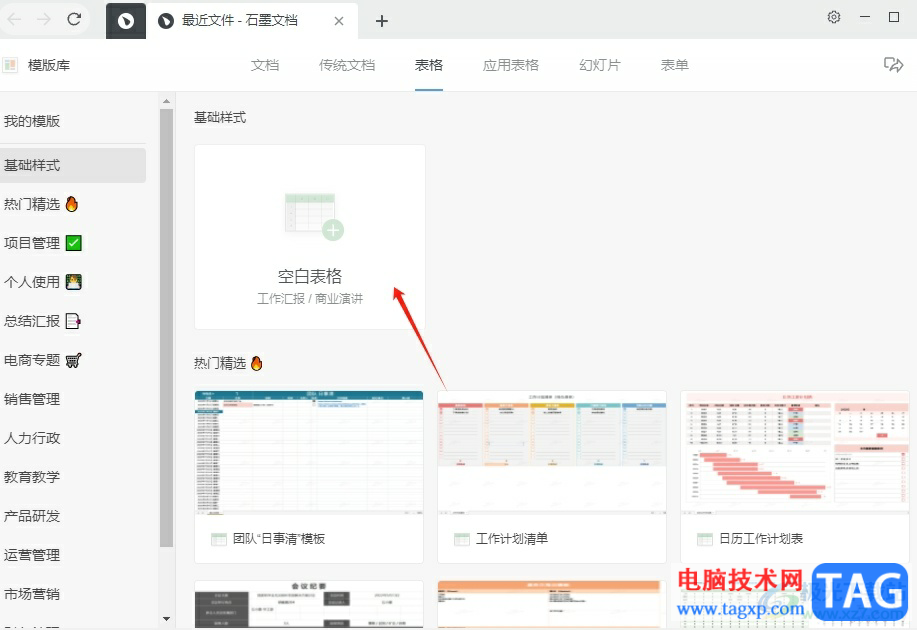Image resolution: width=917 pixels, height=630 pixels.
Task: Click the sidebar scrollbar up arrow
Action: pos(166,101)
